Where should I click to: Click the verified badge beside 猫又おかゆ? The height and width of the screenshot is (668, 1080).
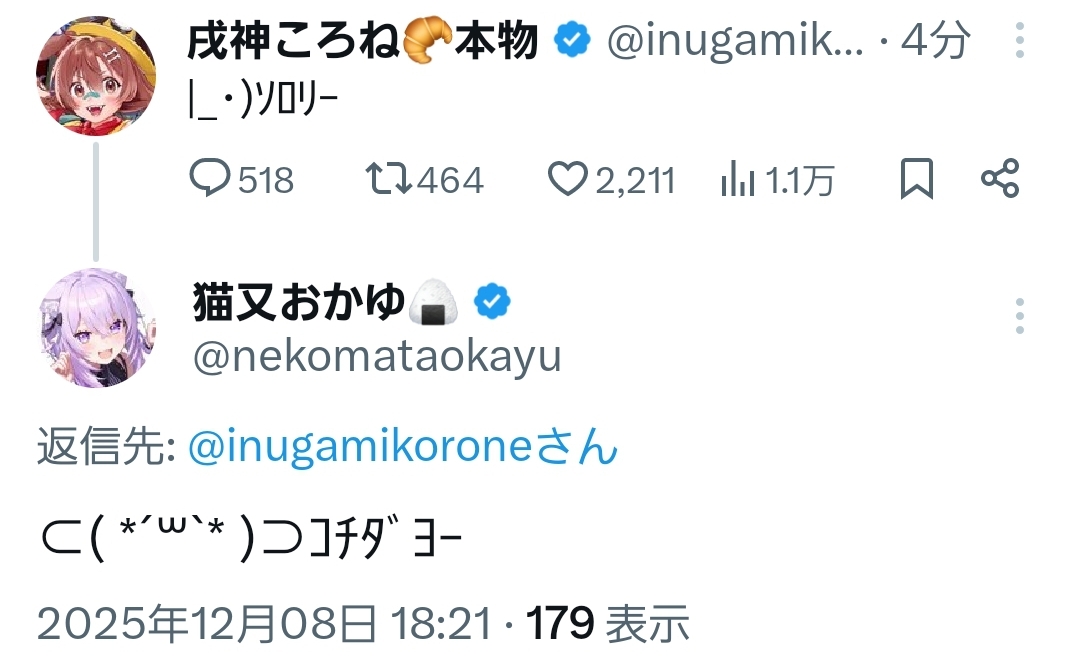(x=492, y=302)
